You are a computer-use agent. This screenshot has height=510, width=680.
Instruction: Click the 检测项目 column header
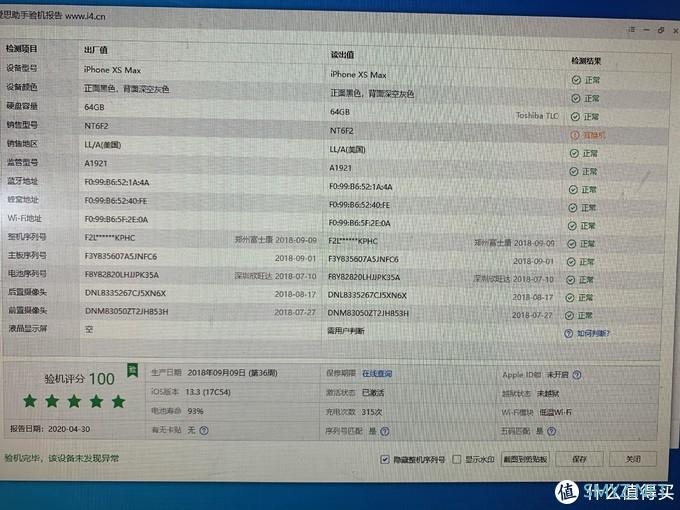tap(22, 49)
